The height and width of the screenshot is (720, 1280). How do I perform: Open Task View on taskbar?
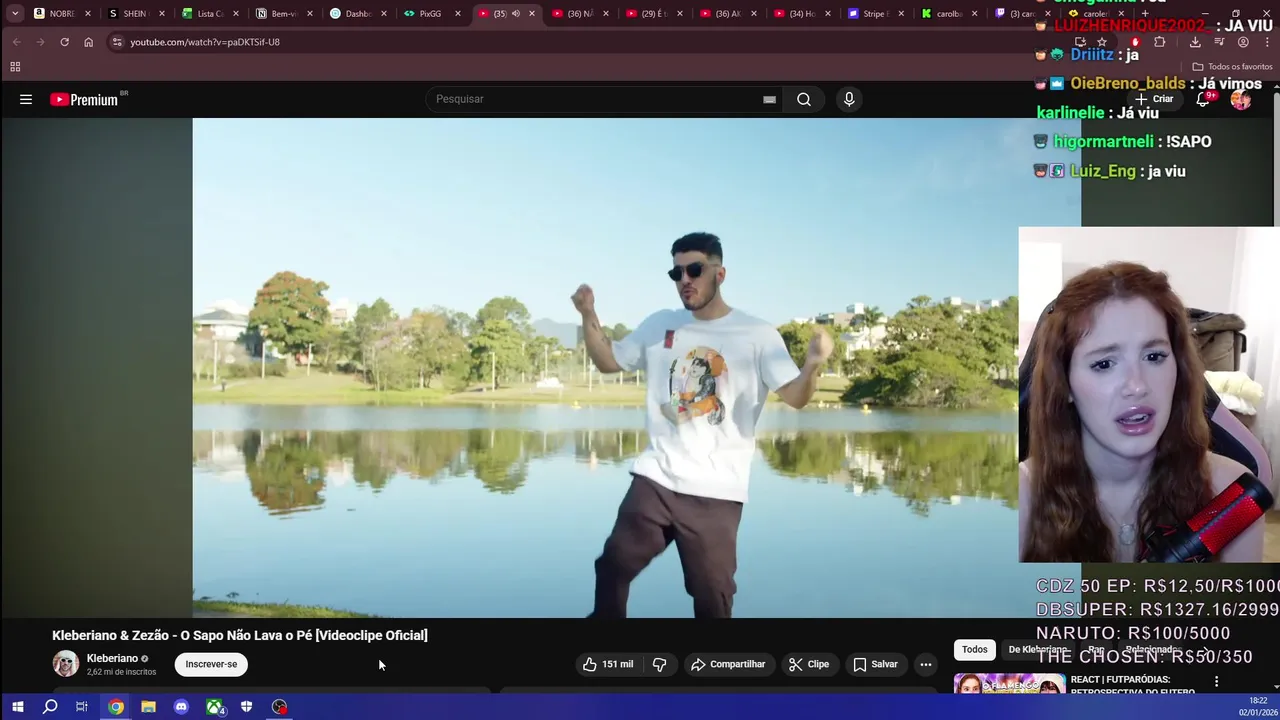point(82,707)
